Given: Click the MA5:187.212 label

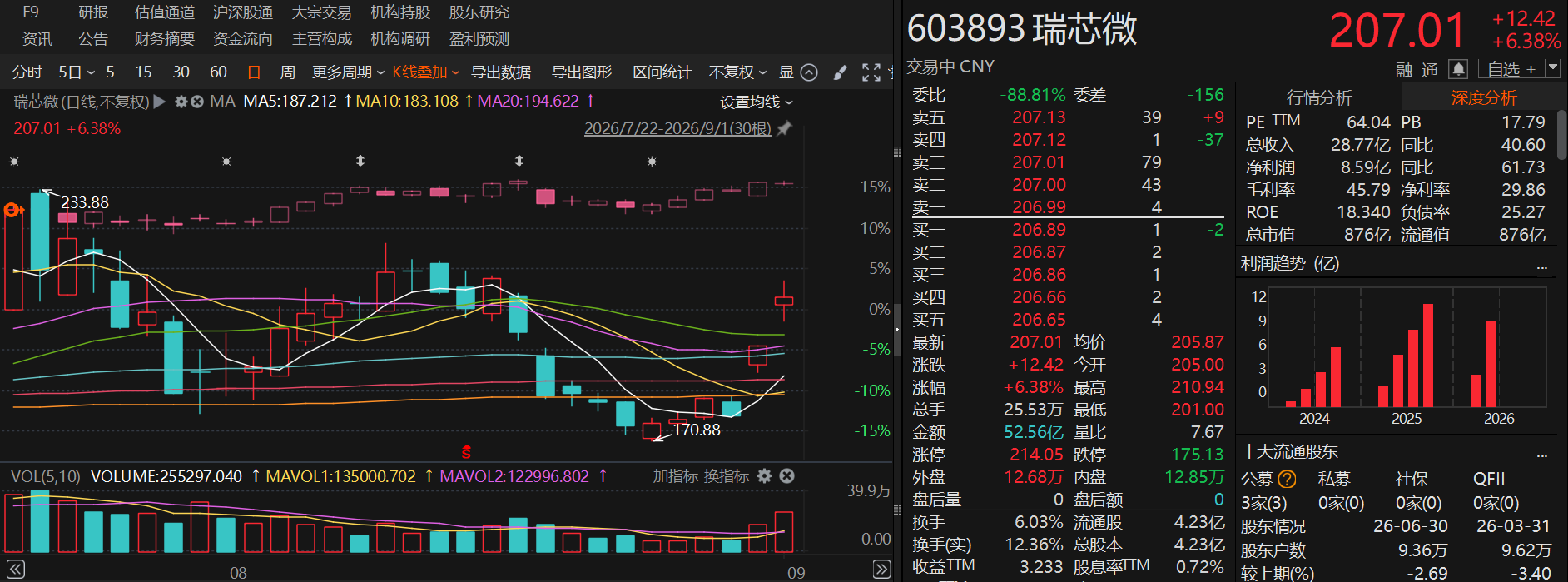Looking at the screenshot, I should (290, 102).
